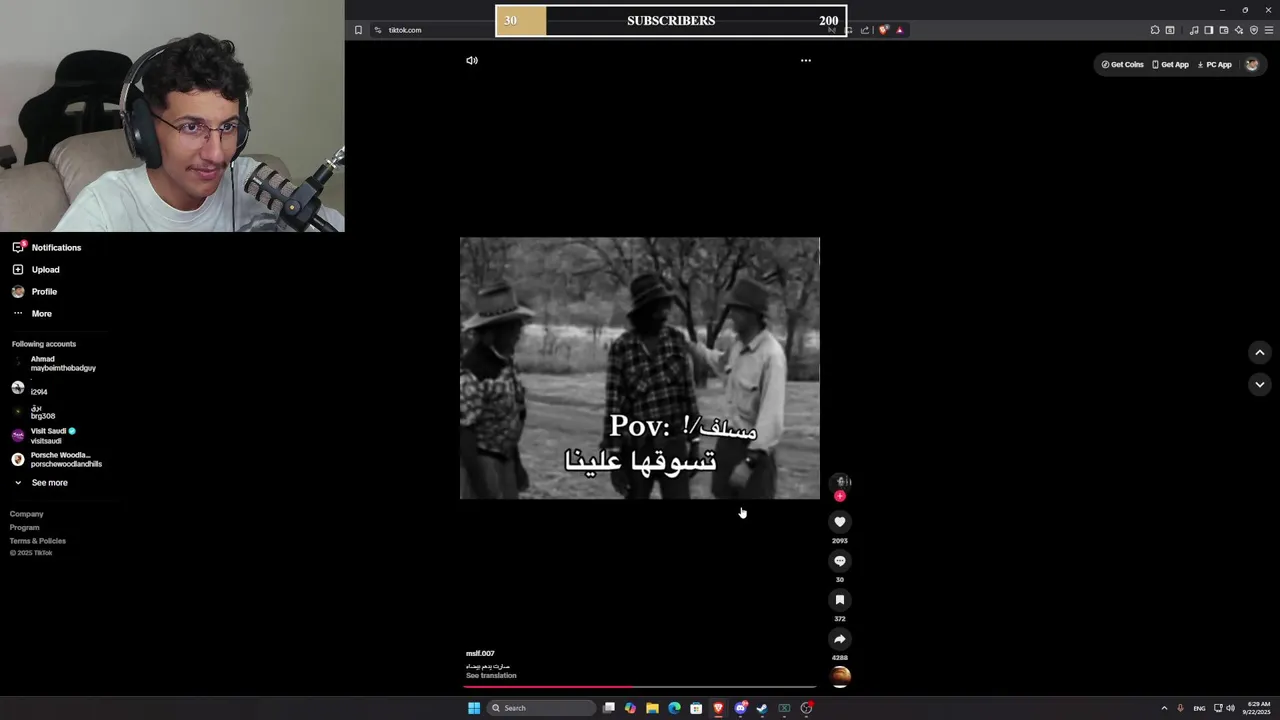This screenshot has height=720, width=1280.
Task: Open Brave Rewards triangle icon
Action: [x=899, y=30]
